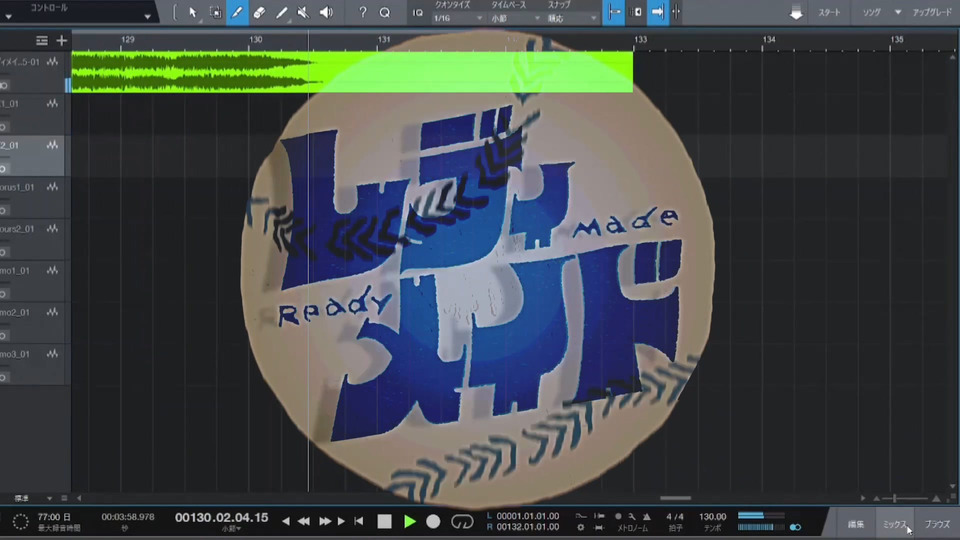Image resolution: width=960 pixels, height=540 pixels.
Task: Click waveform icon on the mo2_01 track
Action: click(53, 312)
